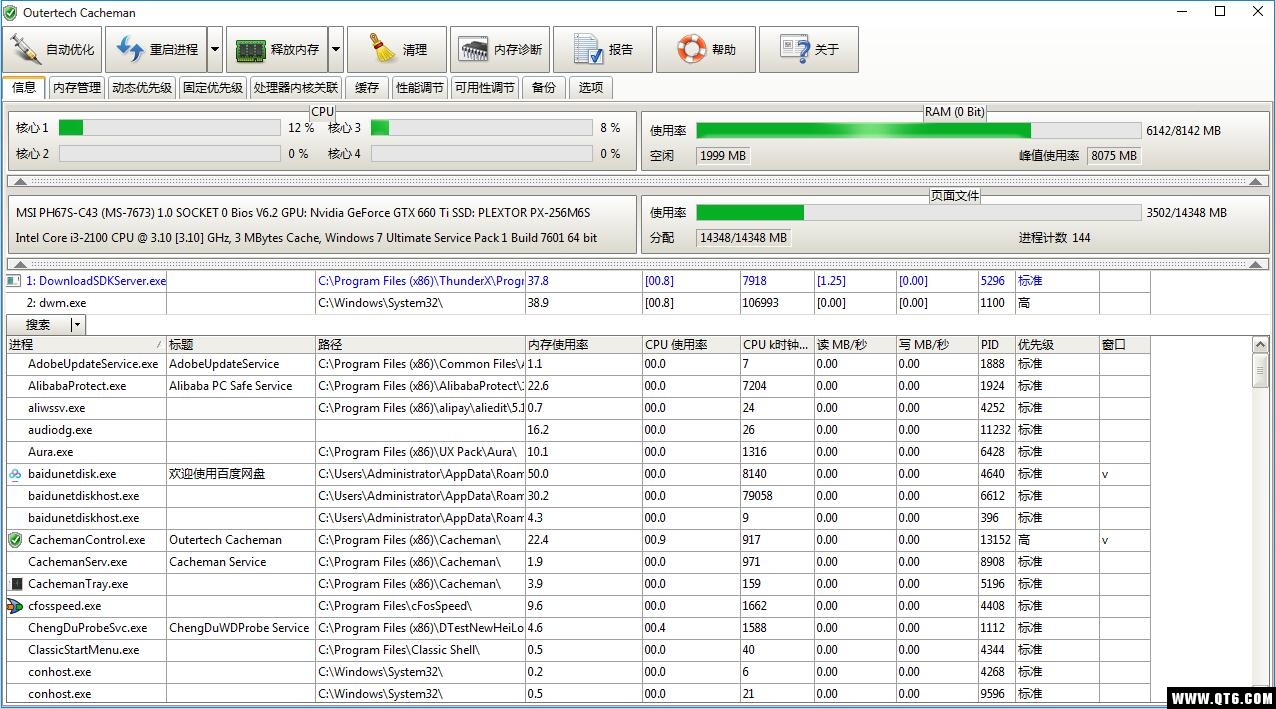This screenshot has width=1276, height=709.
Task: Select the AlibabaProtect.exe process row
Action: click(x=578, y=386)
